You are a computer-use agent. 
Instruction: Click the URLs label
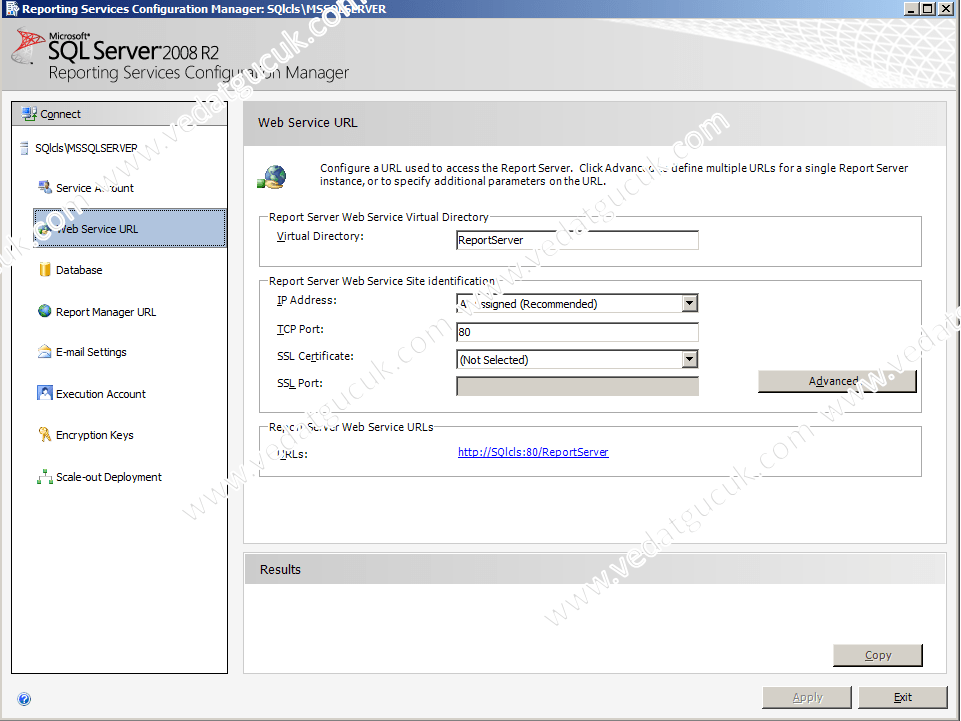(x=292, y=454)
